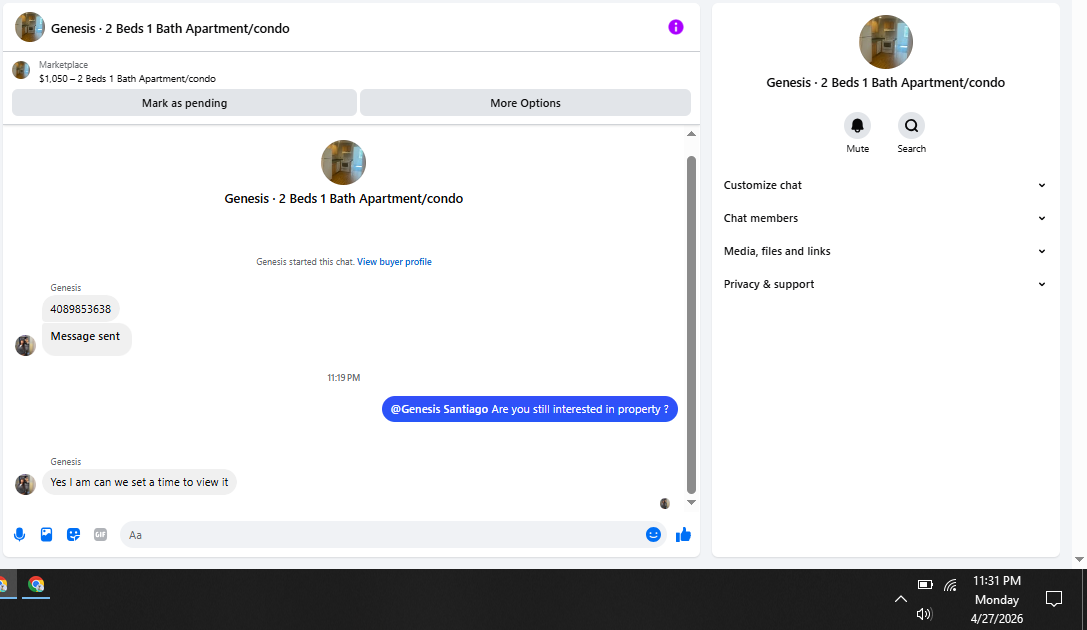
Task: Click the page scrollbar down arrow
Action: coord(1079,559)
